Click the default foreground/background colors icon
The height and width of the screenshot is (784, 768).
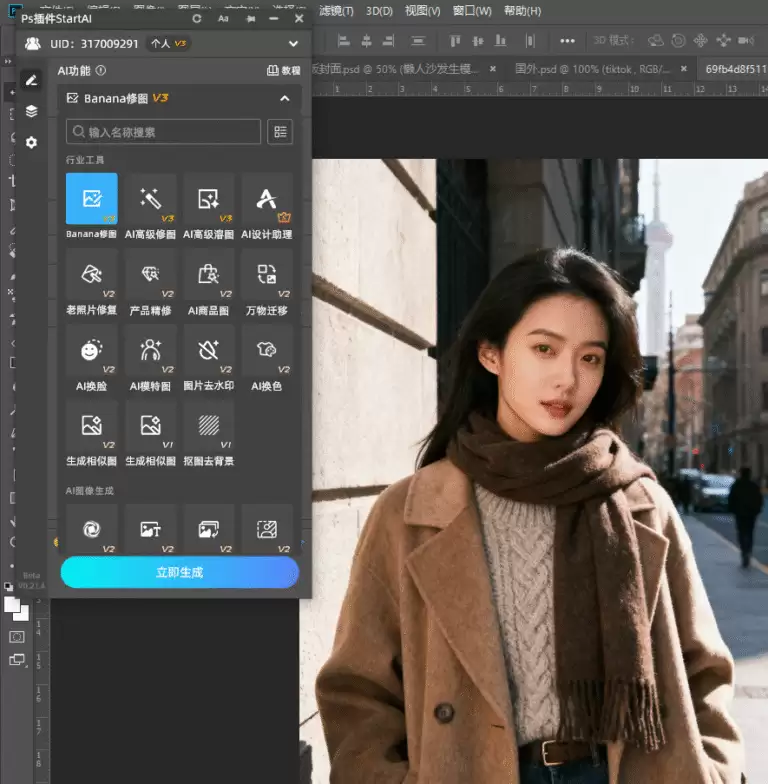click(x=8, y=586)
